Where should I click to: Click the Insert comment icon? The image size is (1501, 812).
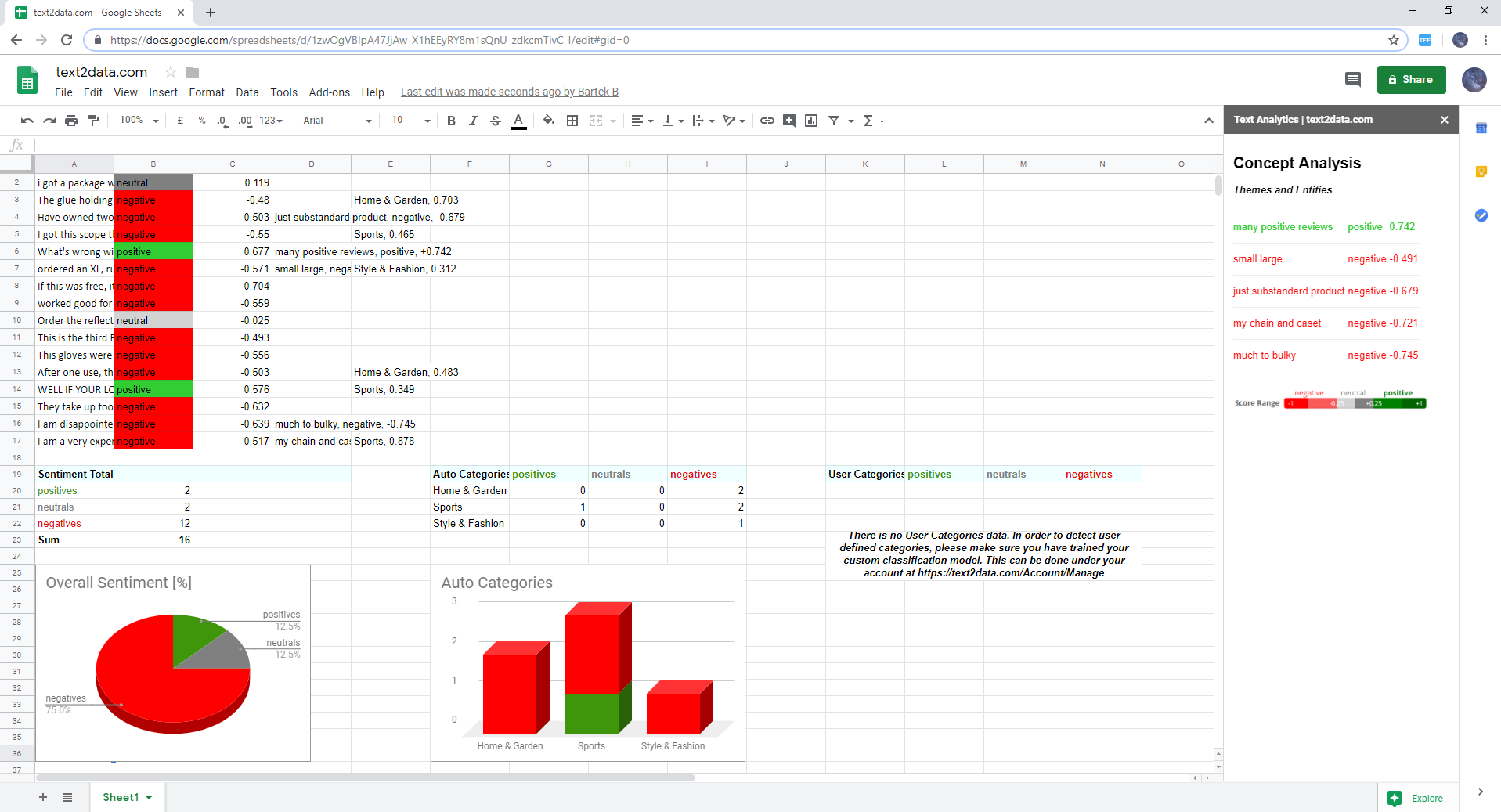pos(789,121)
